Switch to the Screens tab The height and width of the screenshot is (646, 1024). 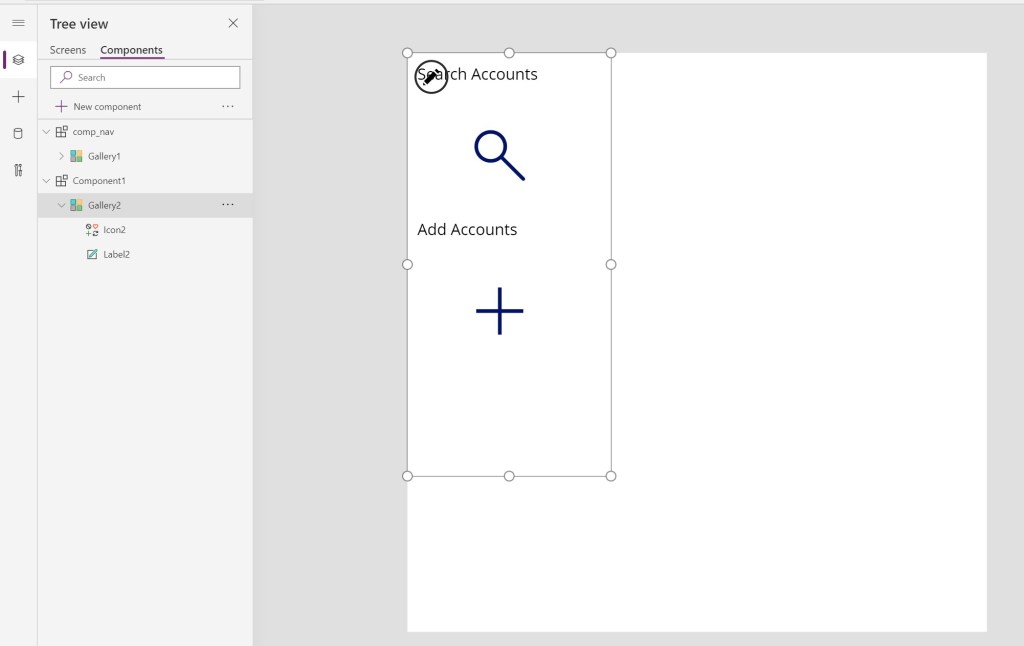click(68, 49)
